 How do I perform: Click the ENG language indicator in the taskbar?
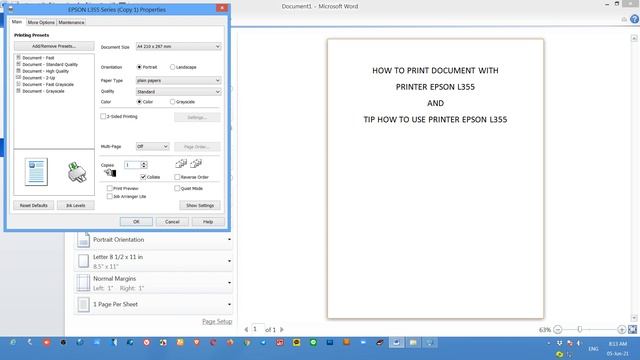[x=593, y=349]
